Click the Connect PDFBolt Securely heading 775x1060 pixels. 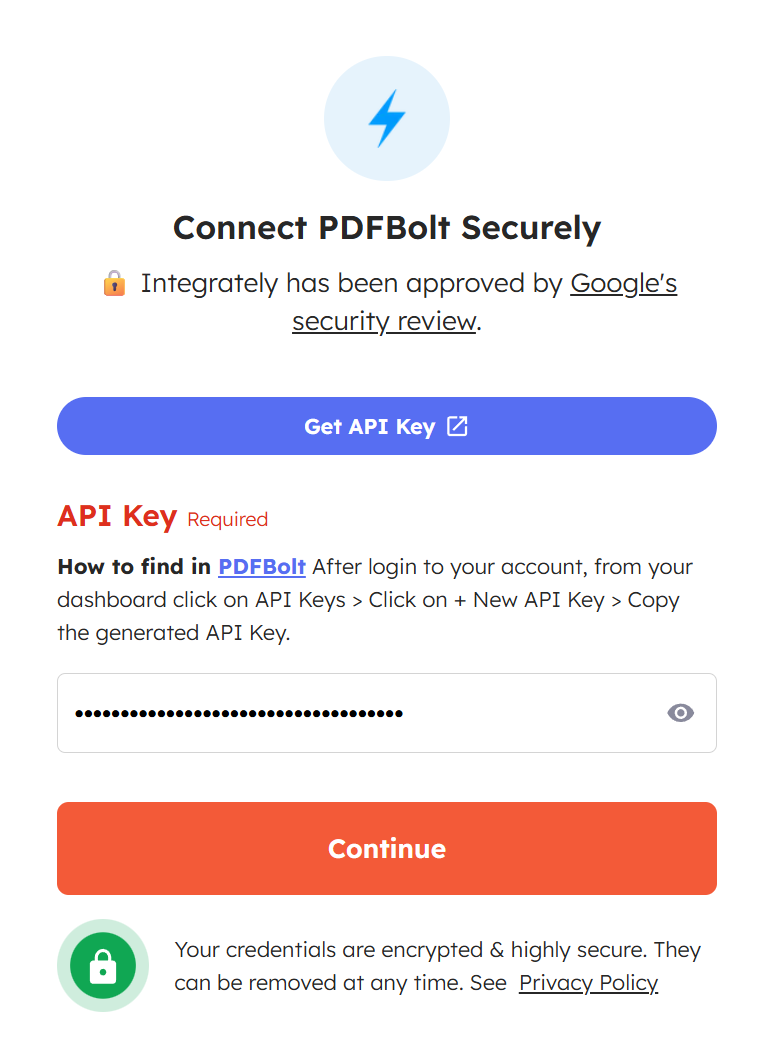coord(387,228)
